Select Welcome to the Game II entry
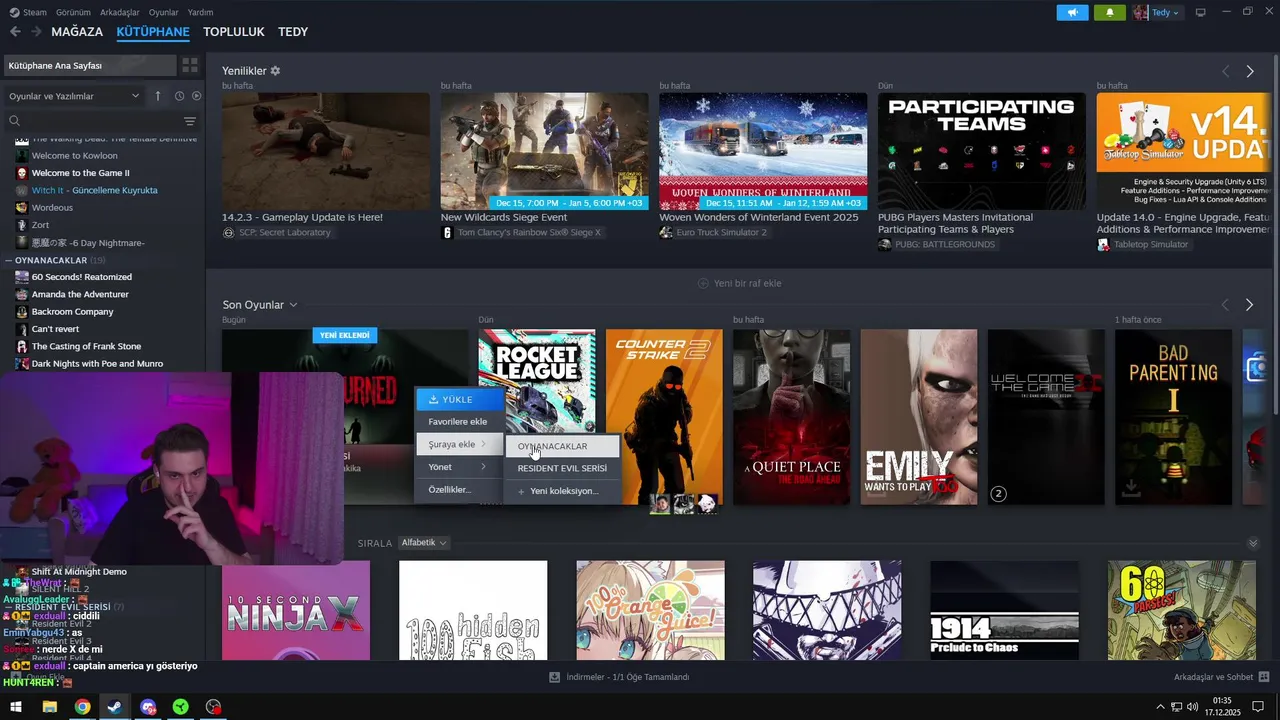1280x720 pixels. 80,173
